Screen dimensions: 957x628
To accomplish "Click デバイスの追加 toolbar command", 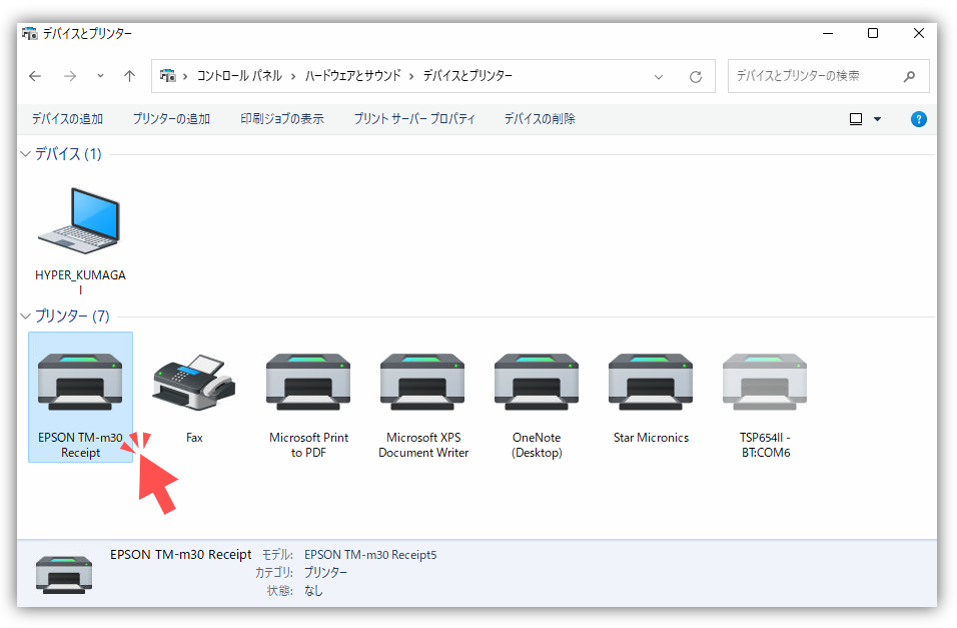I will pos(67,119).
